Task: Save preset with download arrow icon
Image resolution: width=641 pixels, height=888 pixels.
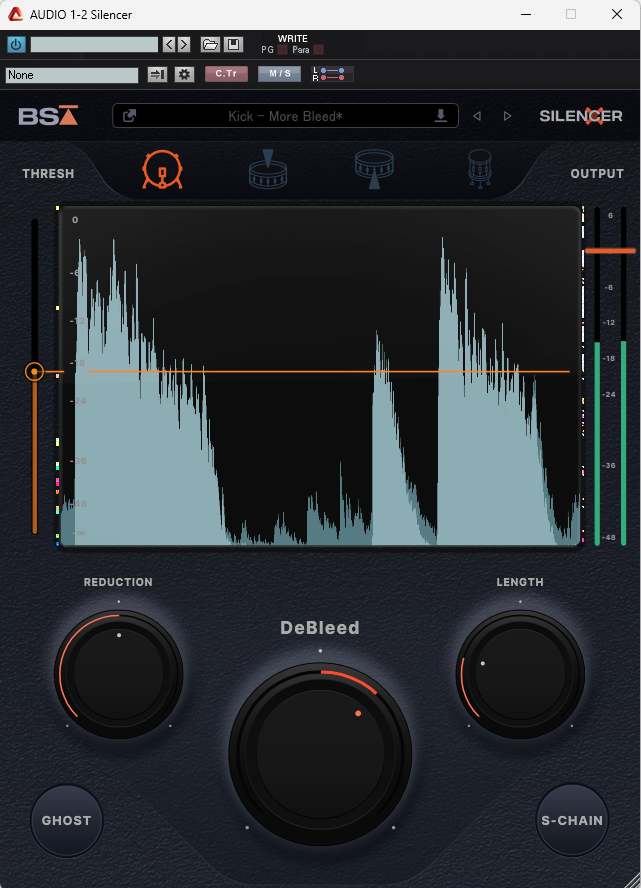Action: pyautogui.click(x=441, y=116)
